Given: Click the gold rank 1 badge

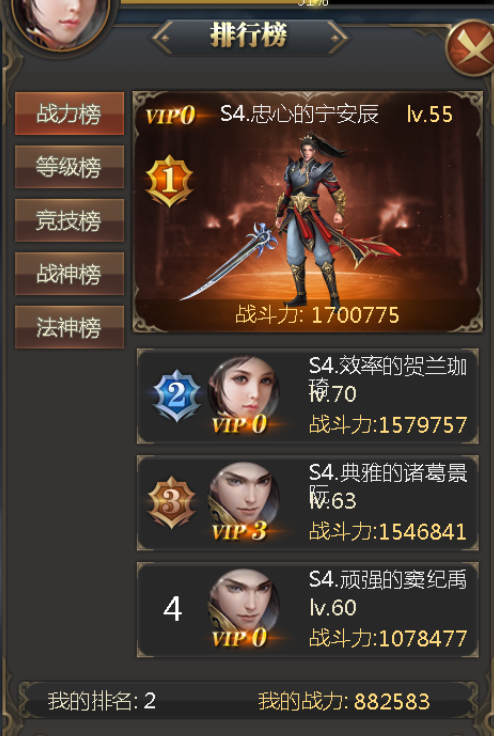Looking at the screenshot, I should point(170,181).
